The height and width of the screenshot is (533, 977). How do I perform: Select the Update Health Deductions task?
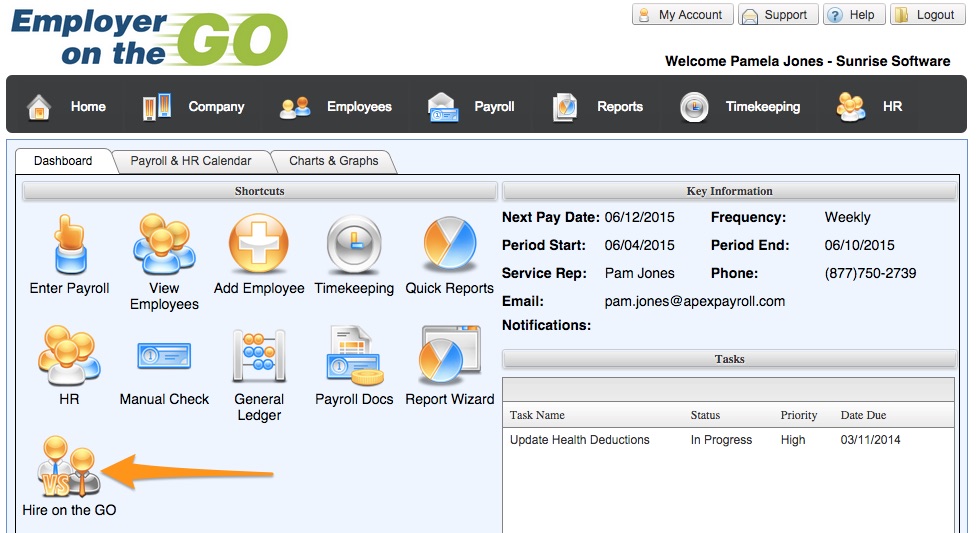pos(579,439)
